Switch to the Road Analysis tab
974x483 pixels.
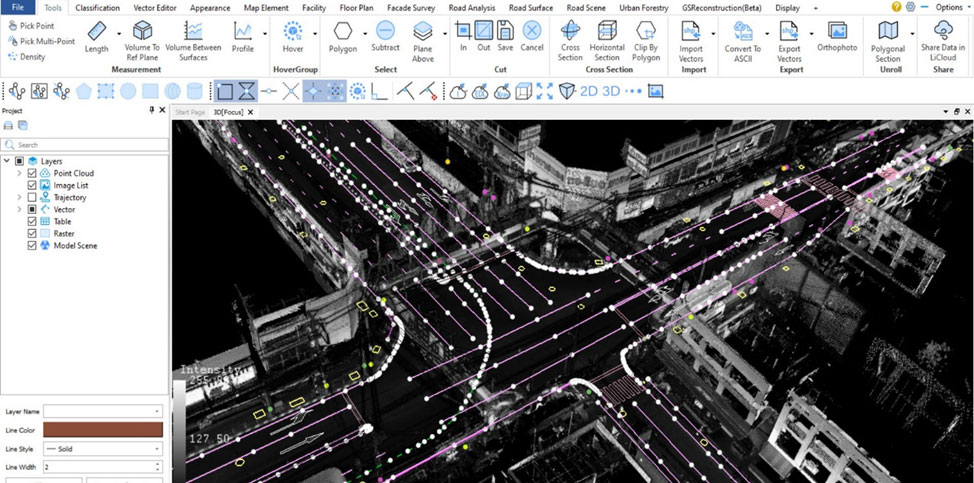point(472,7)
